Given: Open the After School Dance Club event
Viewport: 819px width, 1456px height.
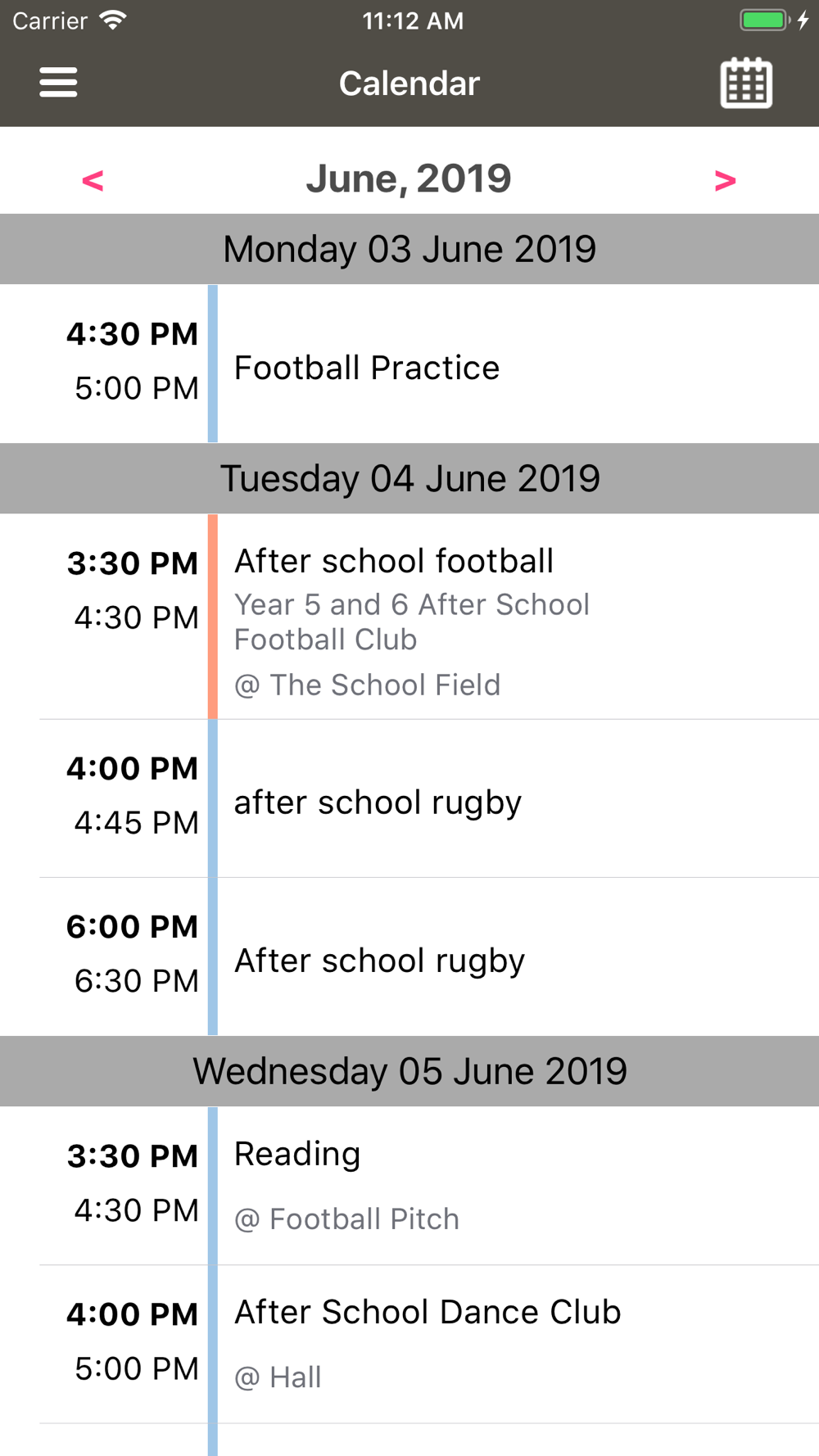Looking at the screenshot, I should pos(428,1313).
